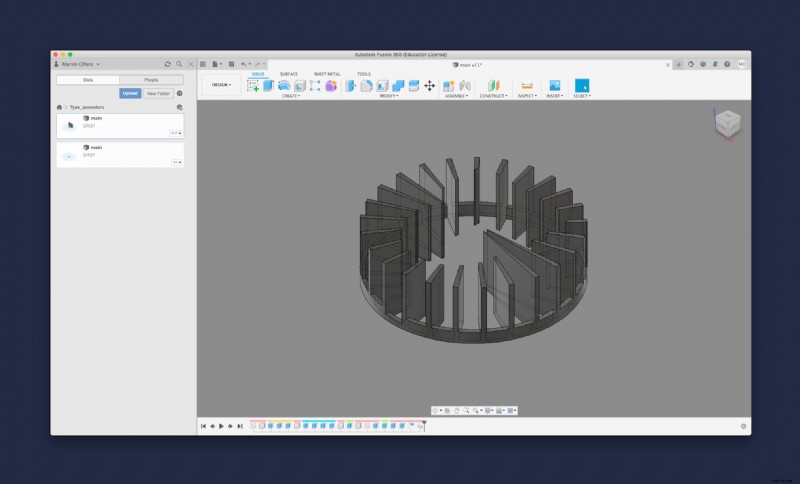Click the Construct plane icon
Image resolution: width=800 pixels, height=484 pixels.
(493, 86)
